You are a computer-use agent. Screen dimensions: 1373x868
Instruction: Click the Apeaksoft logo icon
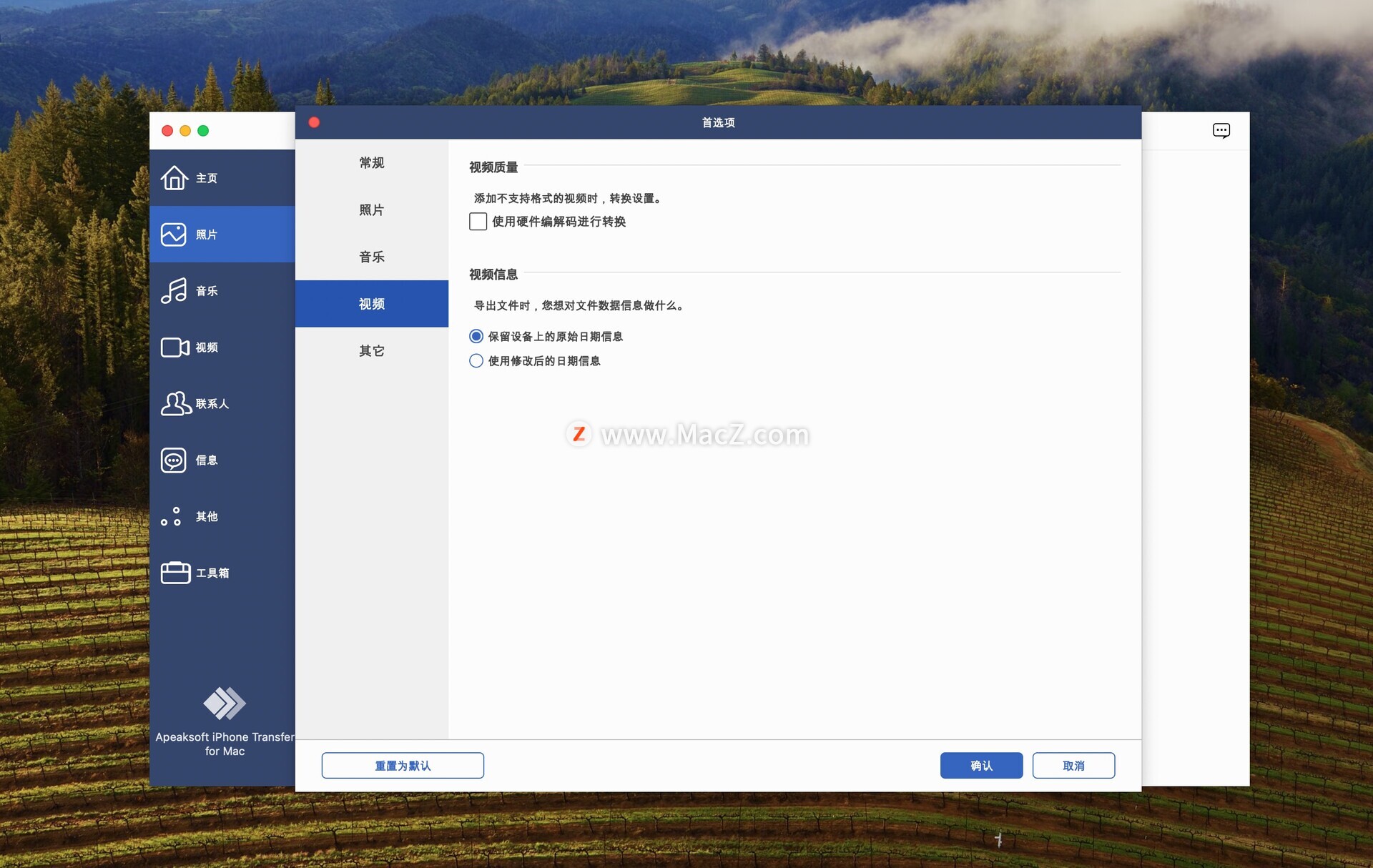tap(225, 703)
